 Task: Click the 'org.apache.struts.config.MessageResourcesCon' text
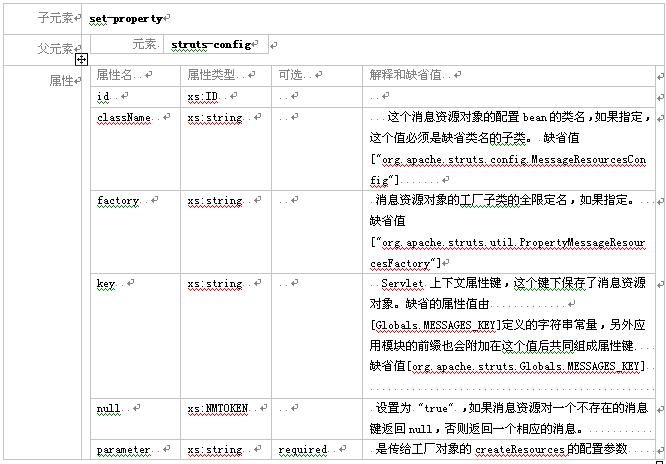tap(514, 160)
